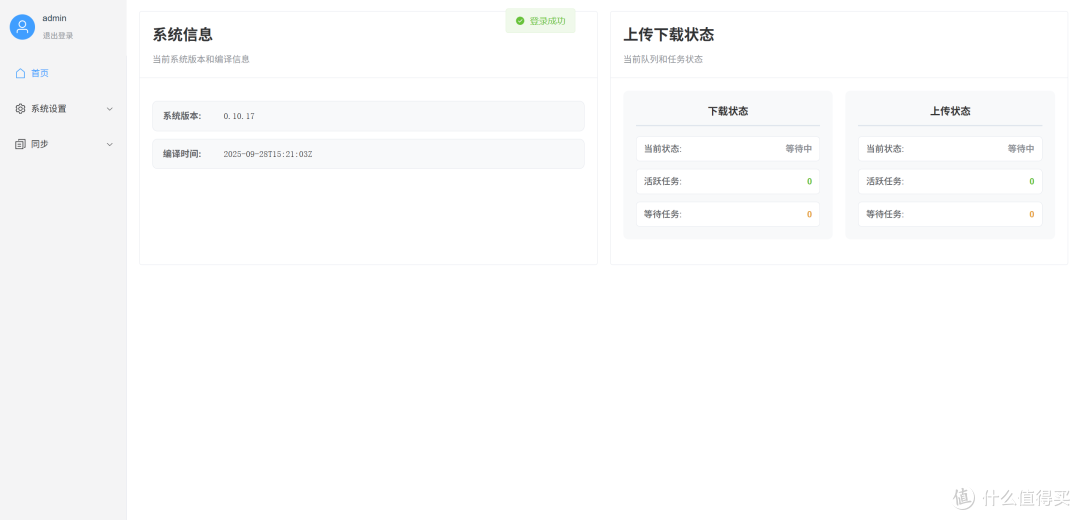
Task: Click the version value 0.10.17
Action: pos(239,116)
